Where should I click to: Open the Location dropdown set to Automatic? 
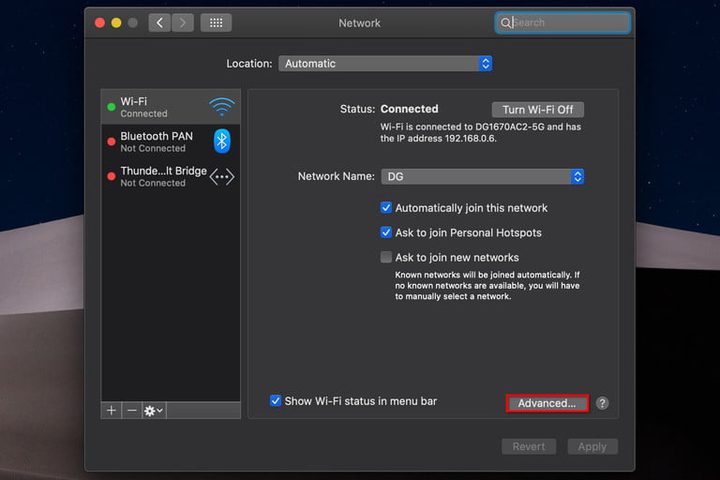pyautogui.click(x=386, y=63)
